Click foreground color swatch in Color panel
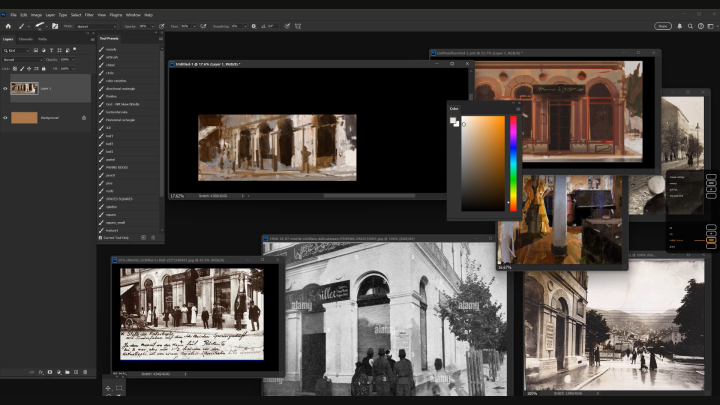Image resolution: width=720 pixels, height=405 pixels. (x=453, y=120)
